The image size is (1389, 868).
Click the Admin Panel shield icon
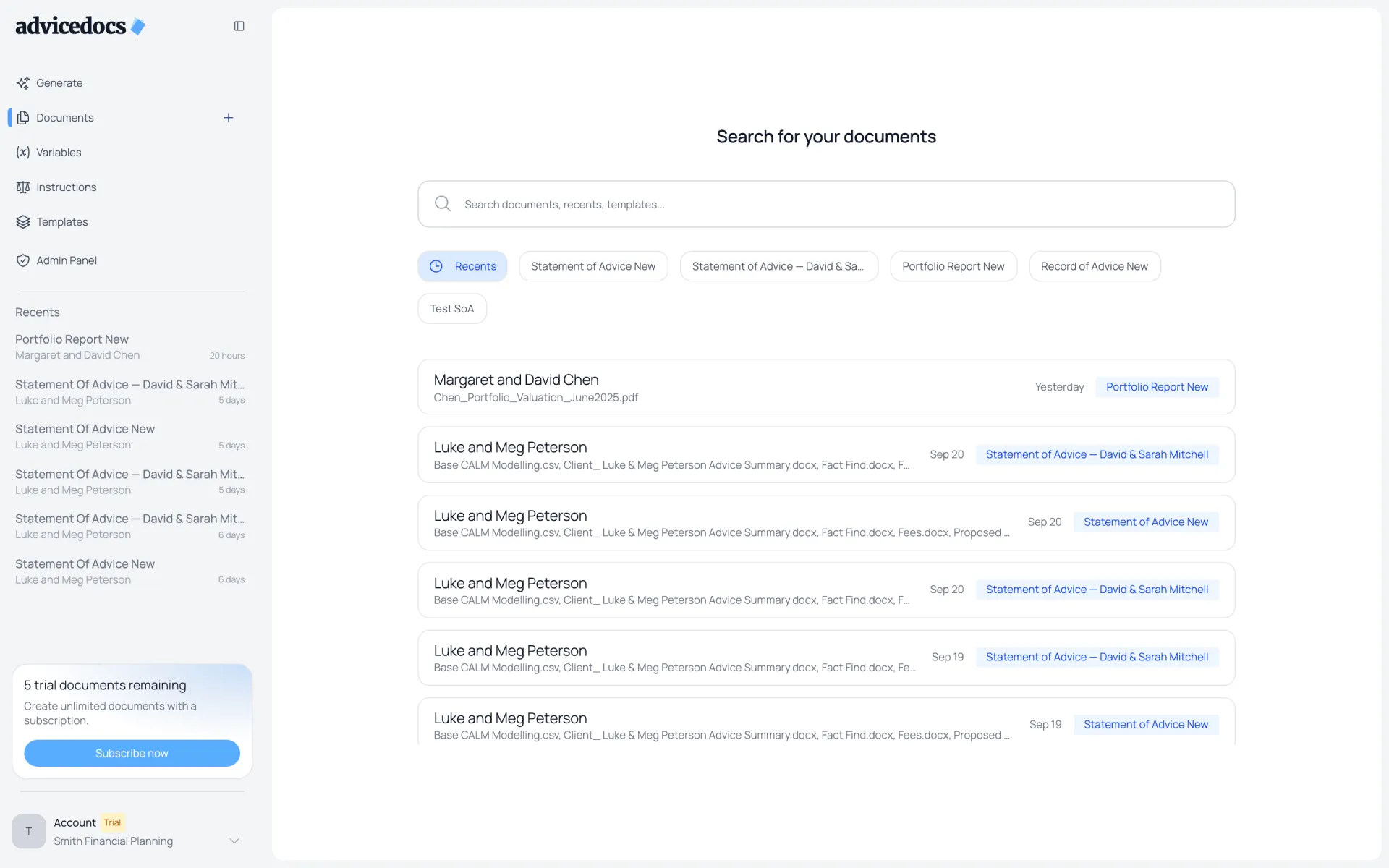[x=23, y=260]
